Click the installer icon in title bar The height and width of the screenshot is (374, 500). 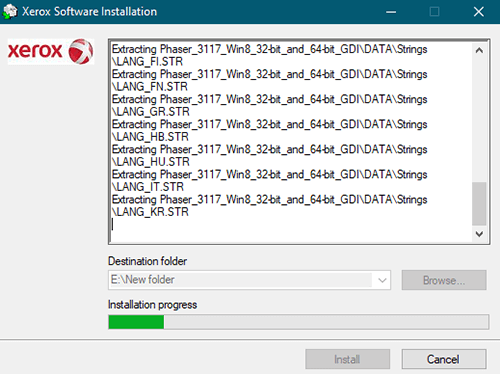point(10,12)
